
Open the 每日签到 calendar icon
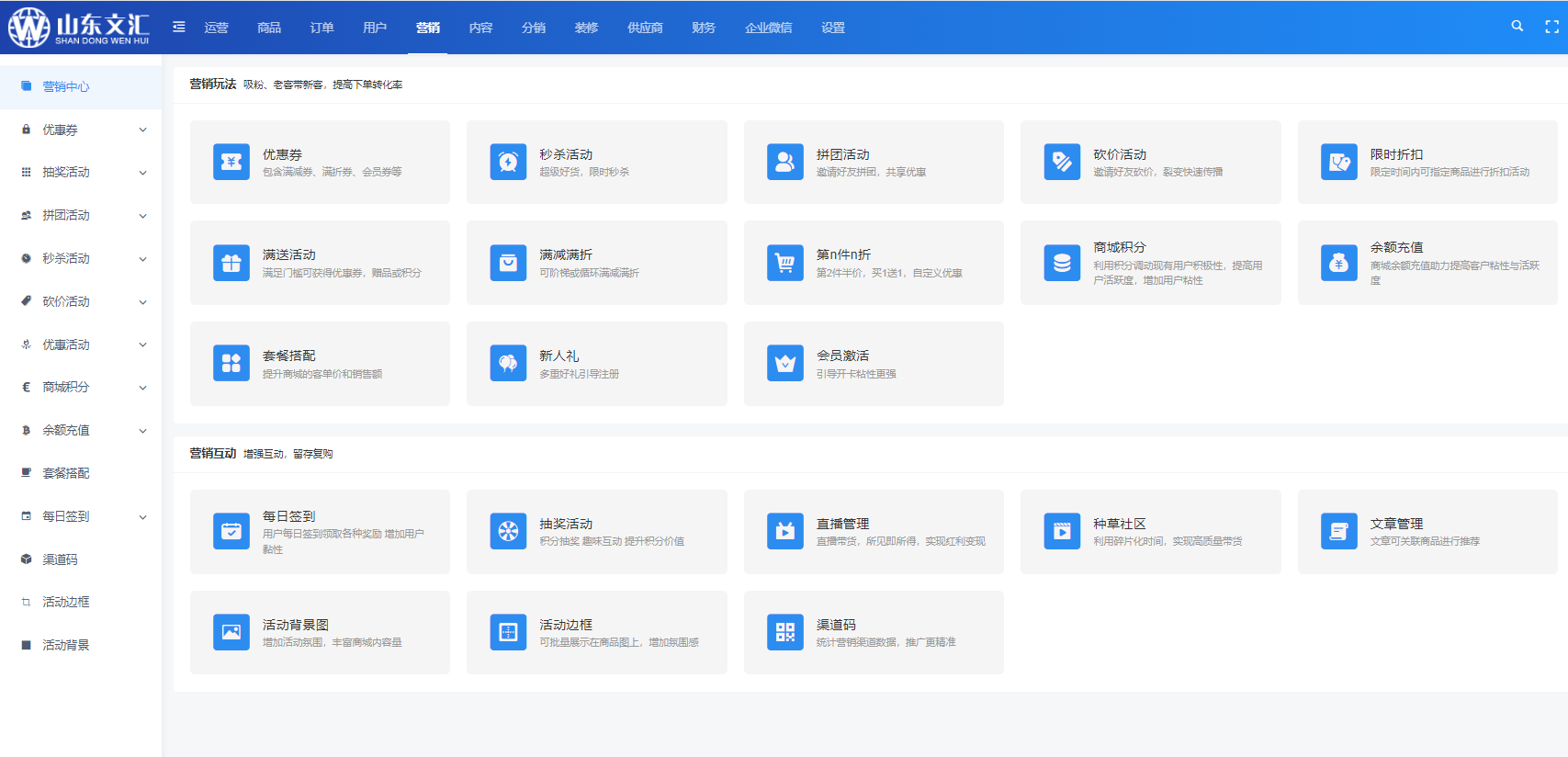point(231,531)
